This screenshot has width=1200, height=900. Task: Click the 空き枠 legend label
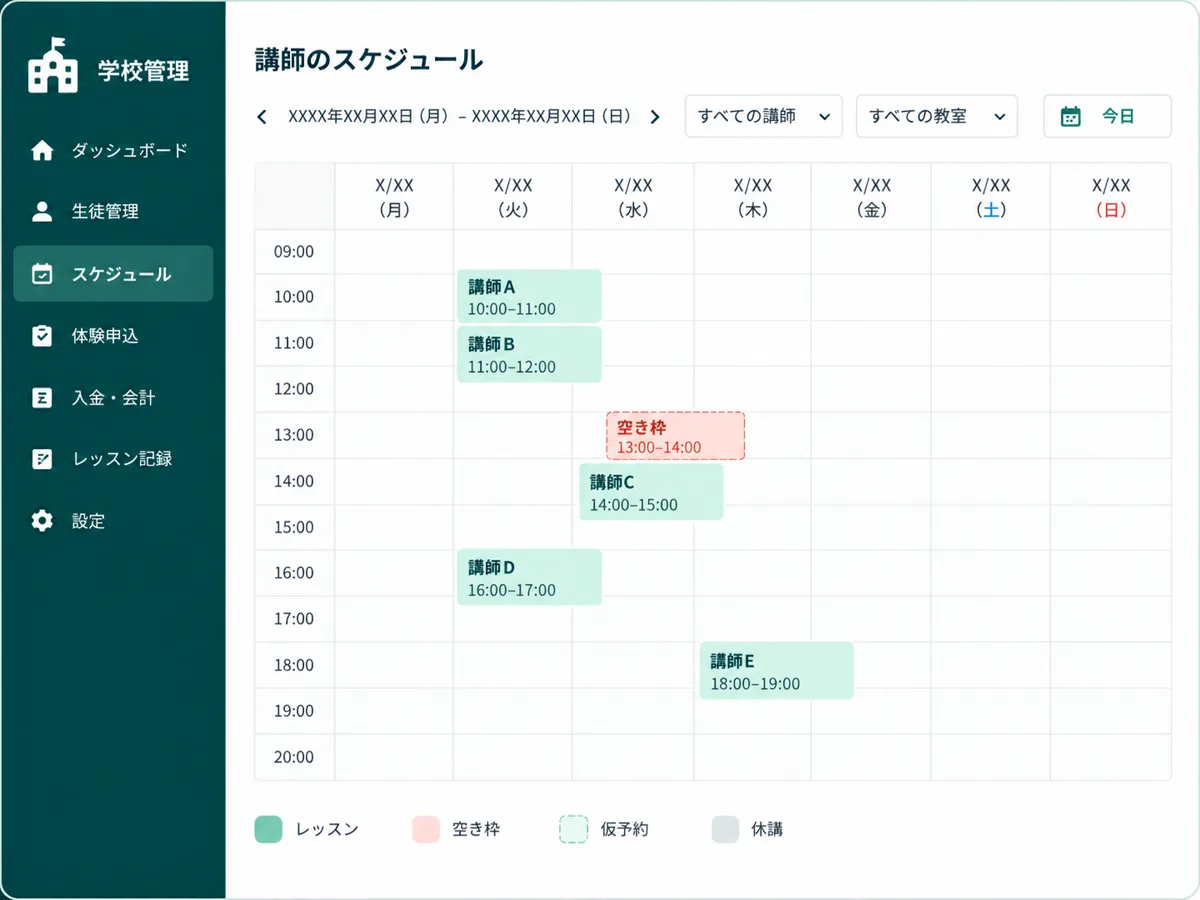click(476, 829)
